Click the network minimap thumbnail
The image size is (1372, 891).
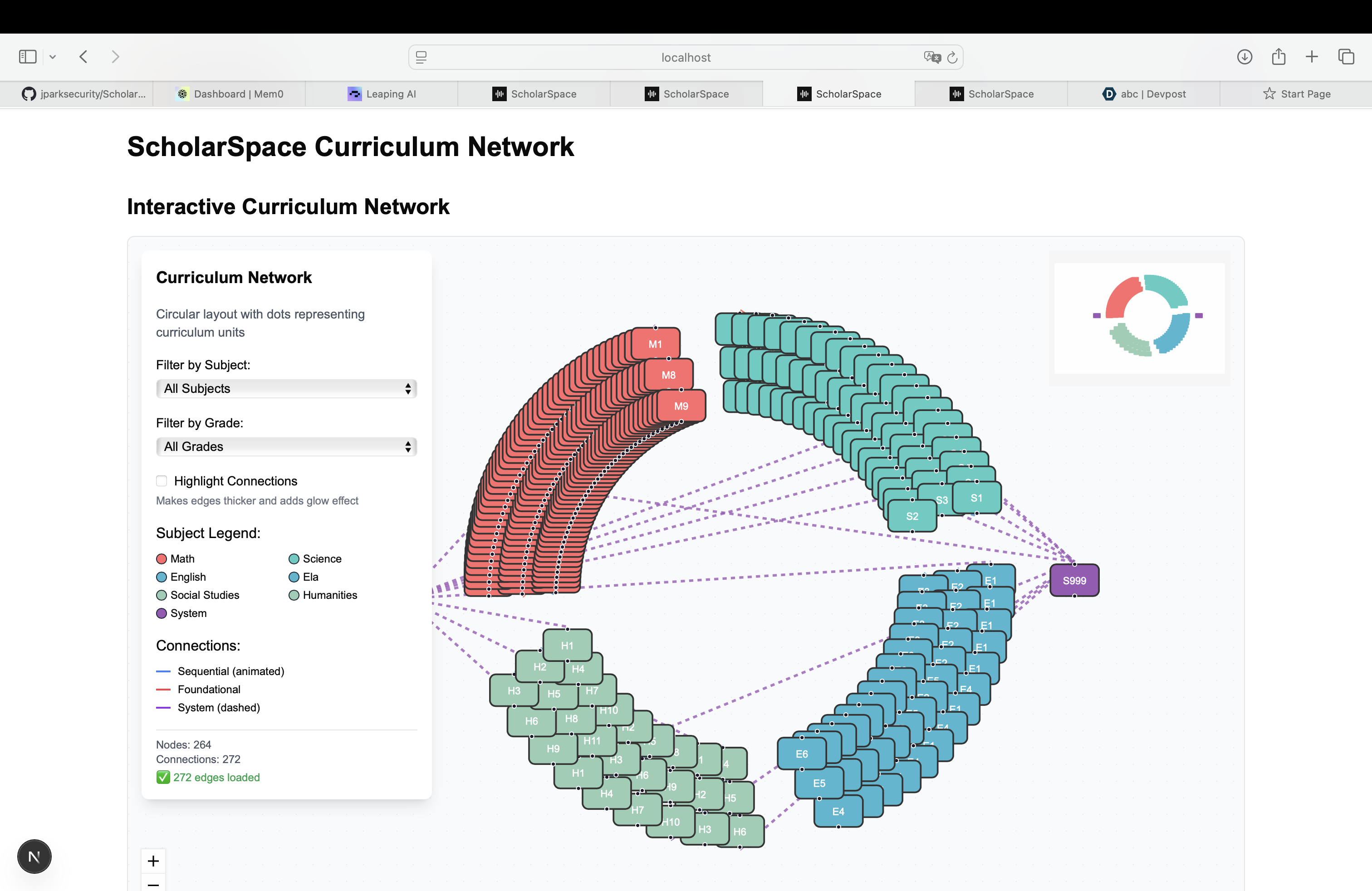point(1139,318)
